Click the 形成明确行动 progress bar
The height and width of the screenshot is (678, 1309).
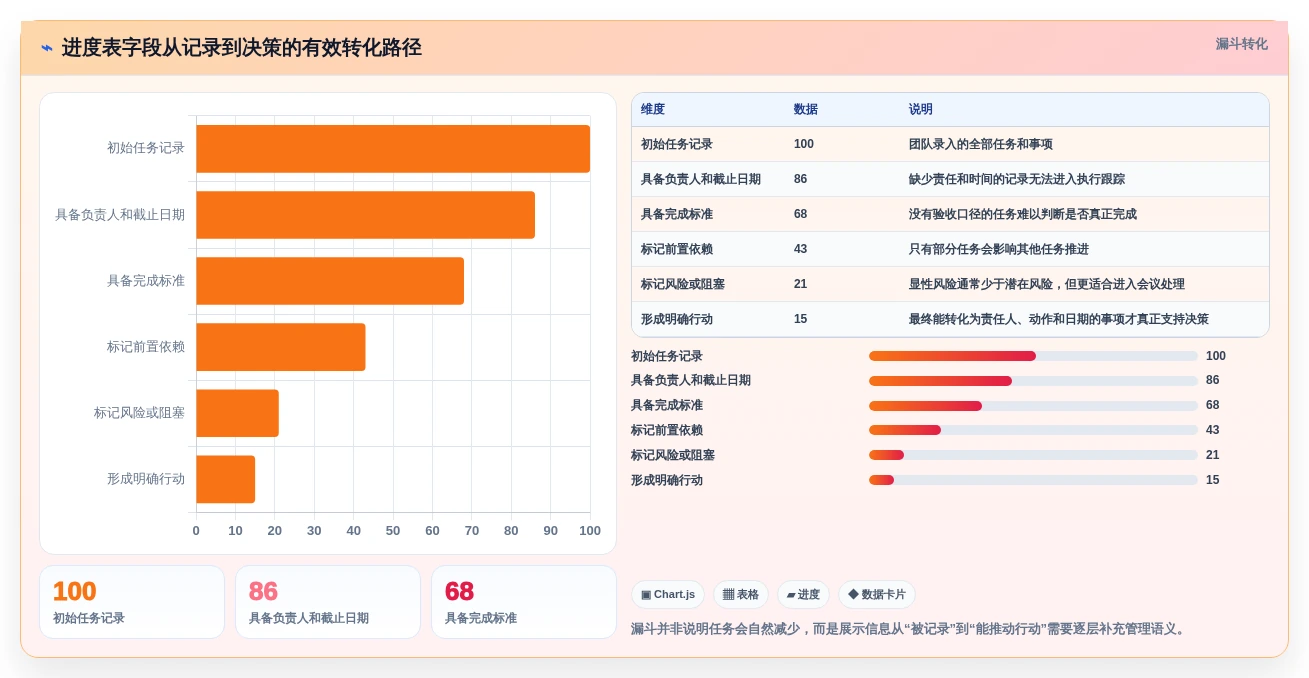coord(1033,480)
